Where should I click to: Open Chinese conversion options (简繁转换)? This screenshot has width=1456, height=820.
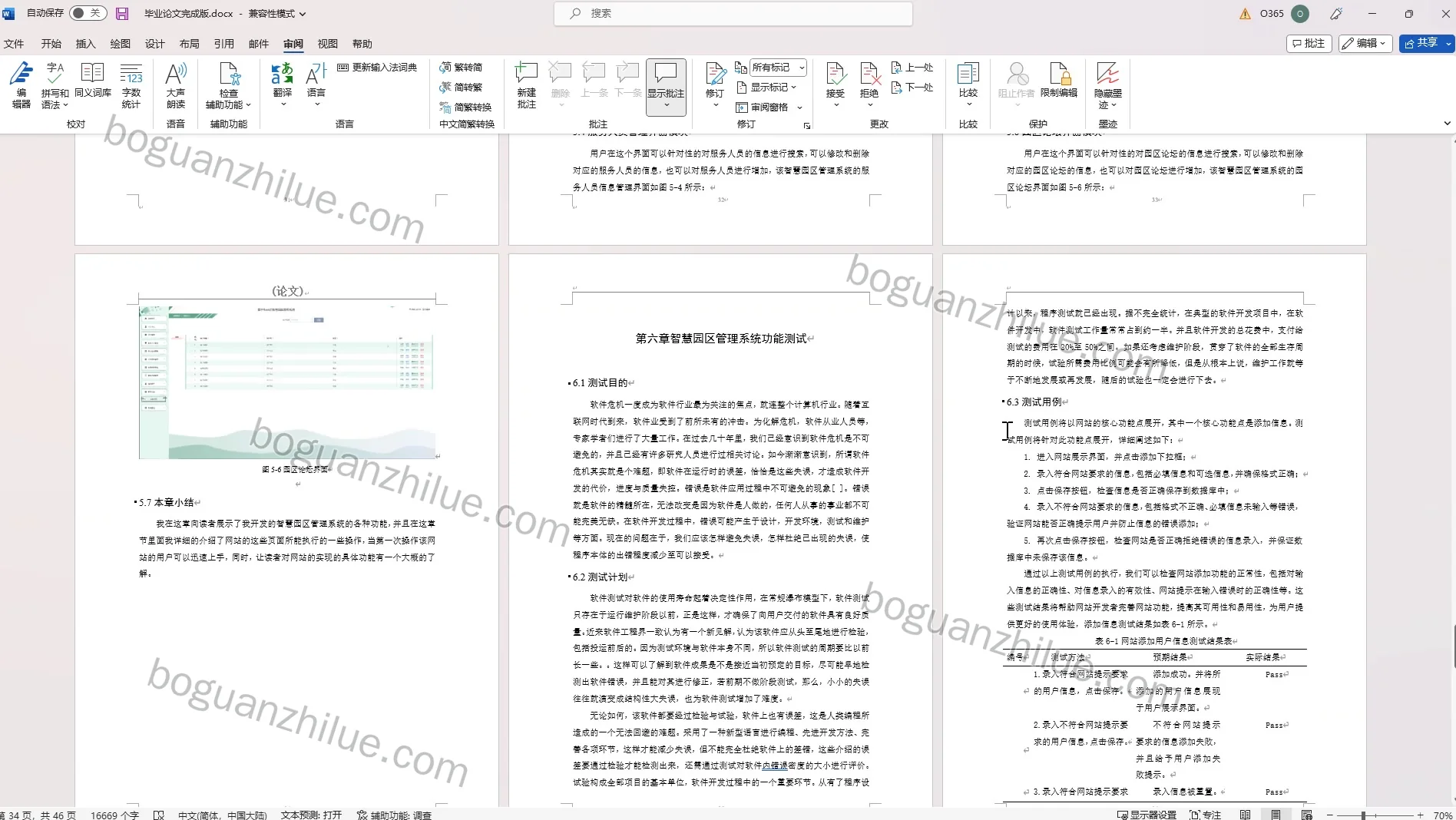pos(465,107)
